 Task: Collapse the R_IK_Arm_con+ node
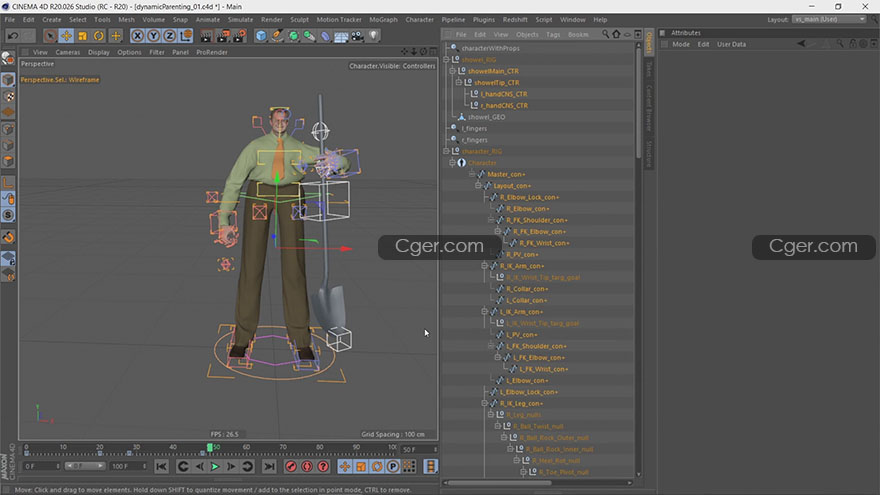tap(484, 265)
